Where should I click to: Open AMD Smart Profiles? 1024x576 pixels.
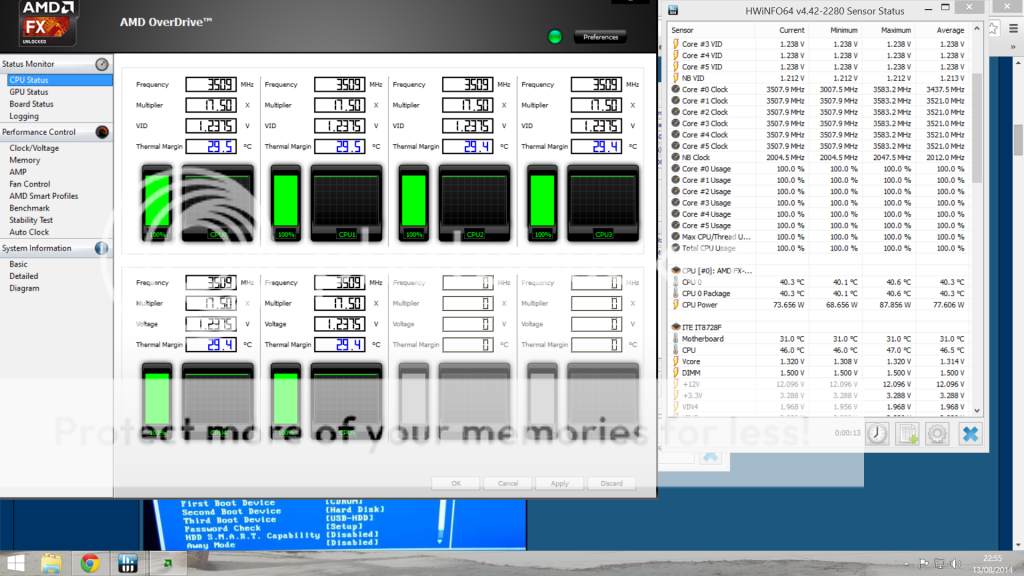(x=44, y=196)
